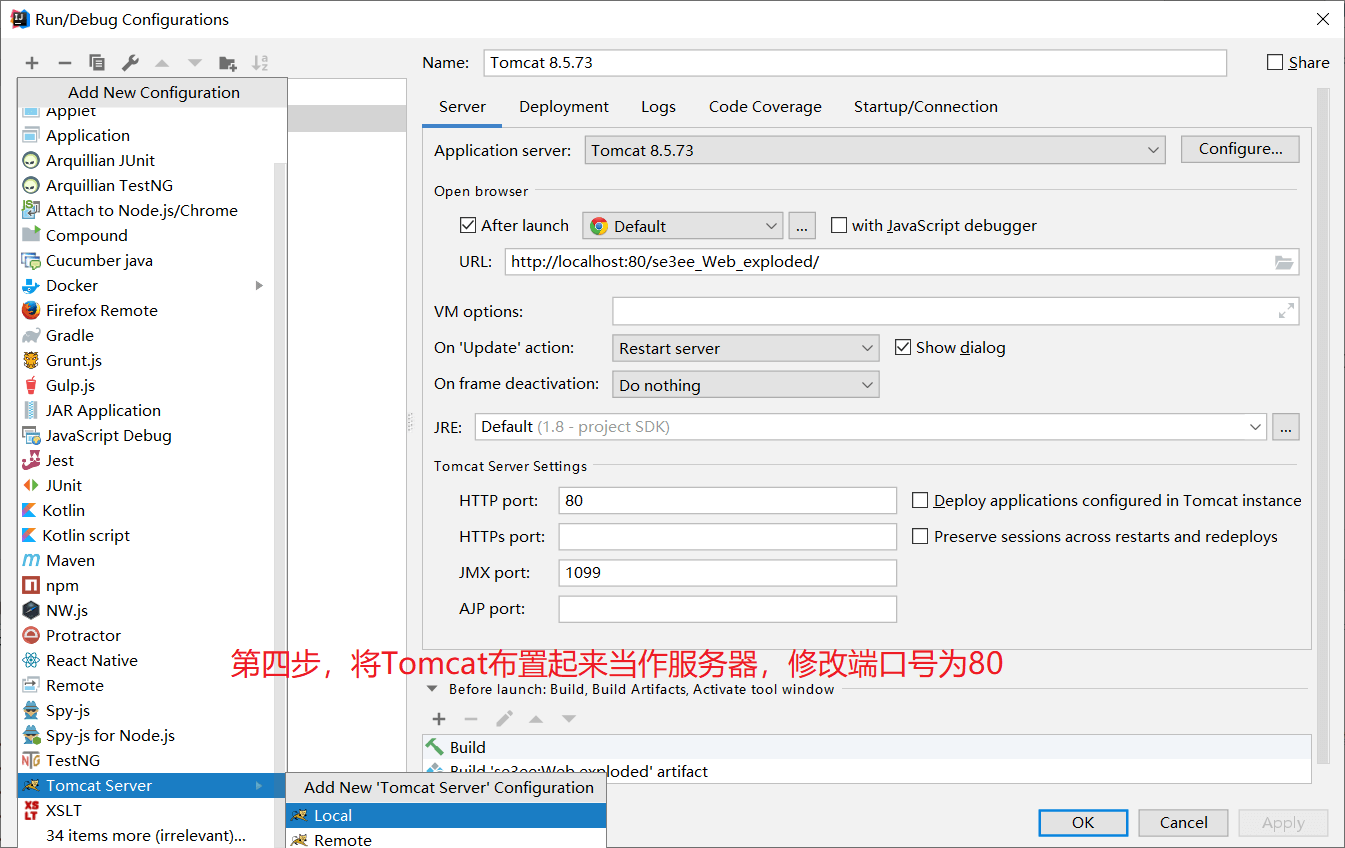The height and width of the screenshot is (848, 1345).
Task: Click the expand VM options icon
Action: [1286, 311]
